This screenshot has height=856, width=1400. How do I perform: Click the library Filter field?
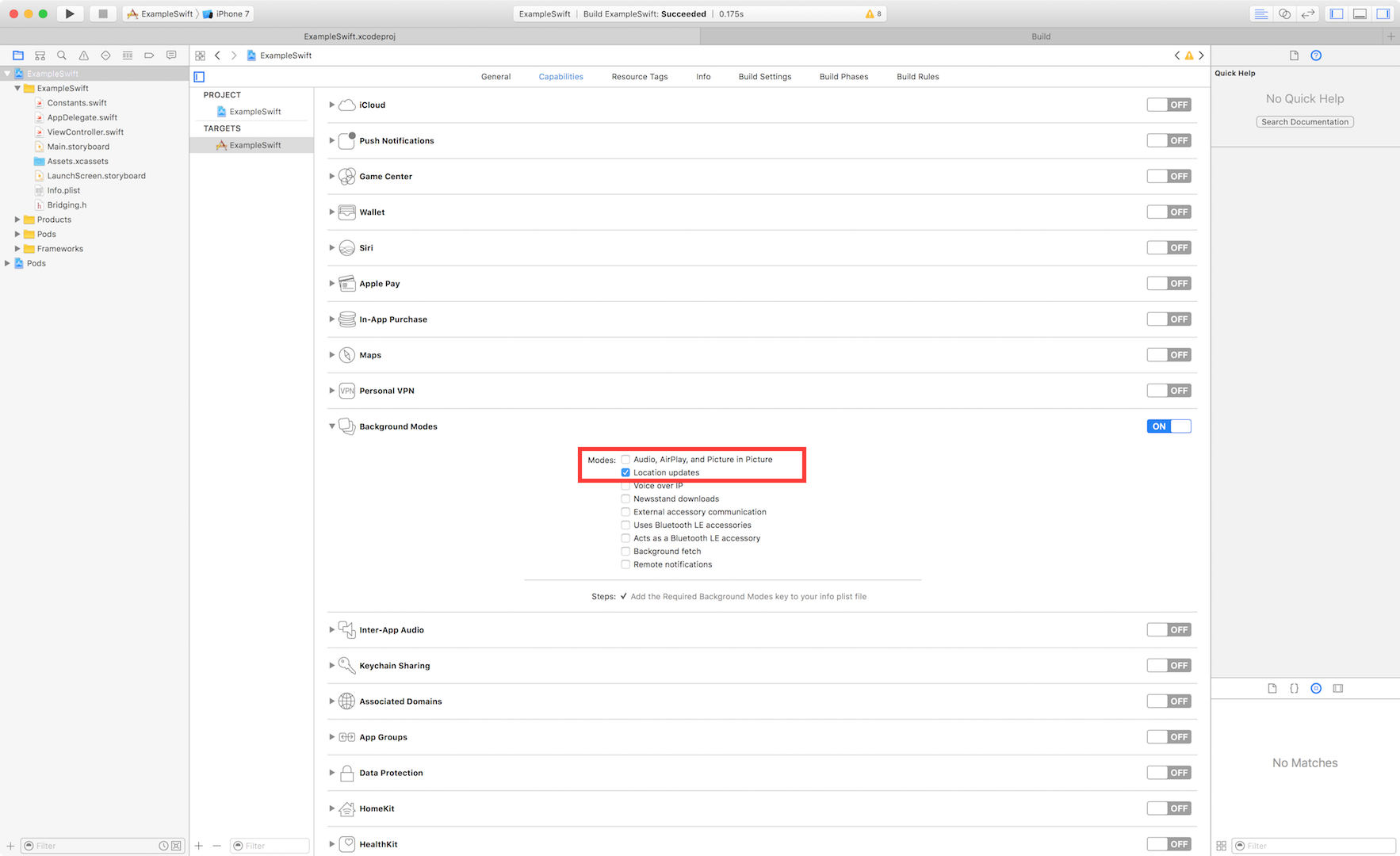[x=1314, y=846]
